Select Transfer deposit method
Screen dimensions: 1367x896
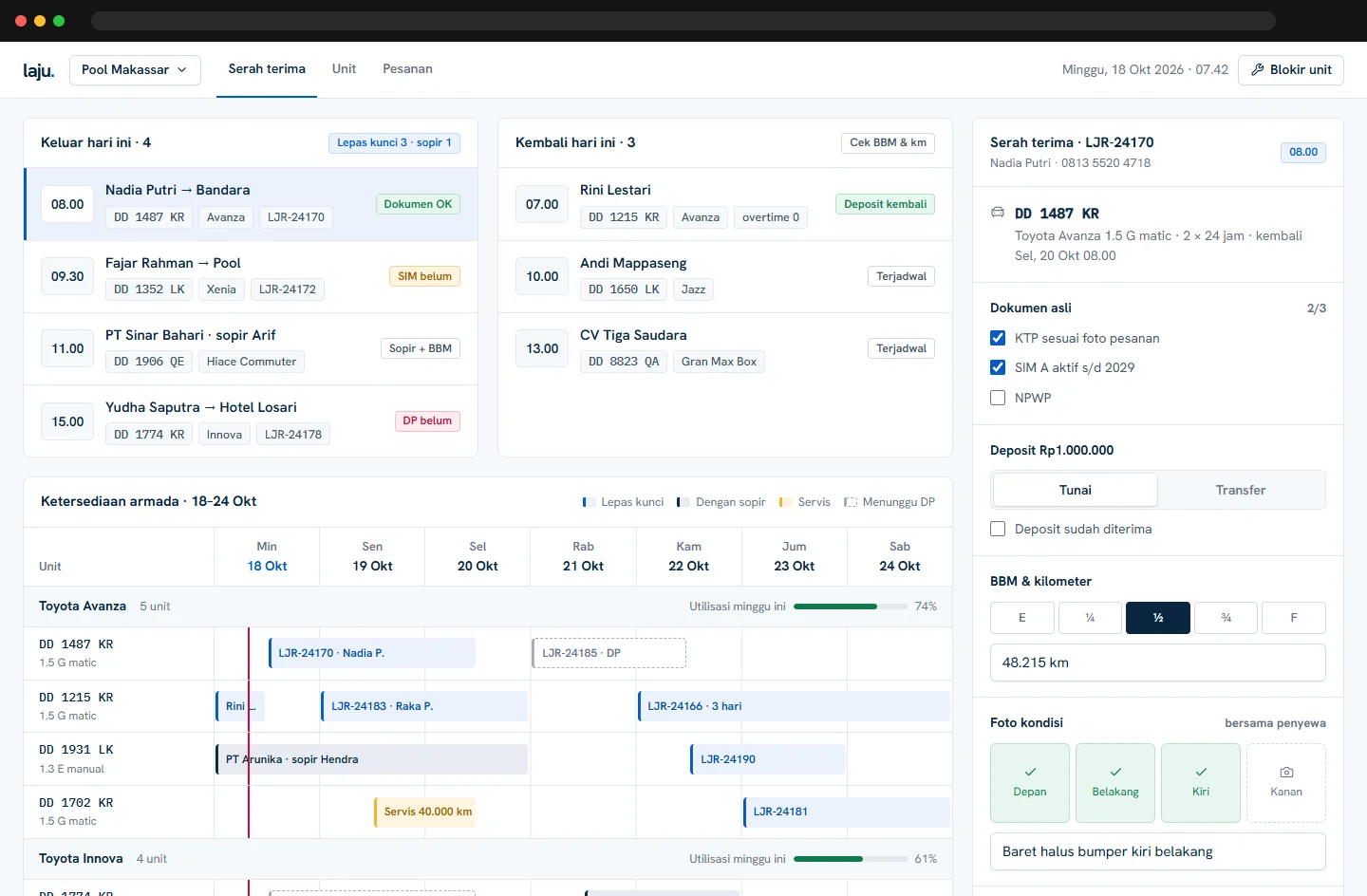coord(1241,490)
